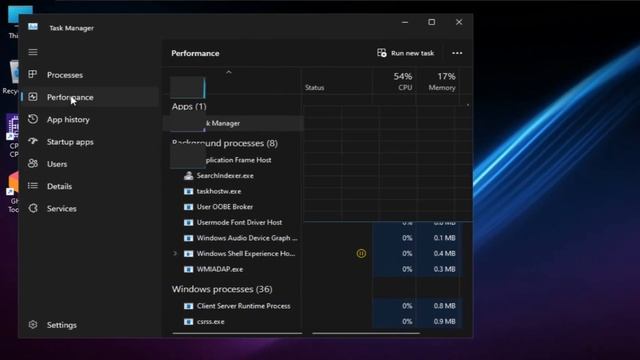Screen dimensions: 640x360
Task: Select the csrss.exe row
Action: coord(233,322)
